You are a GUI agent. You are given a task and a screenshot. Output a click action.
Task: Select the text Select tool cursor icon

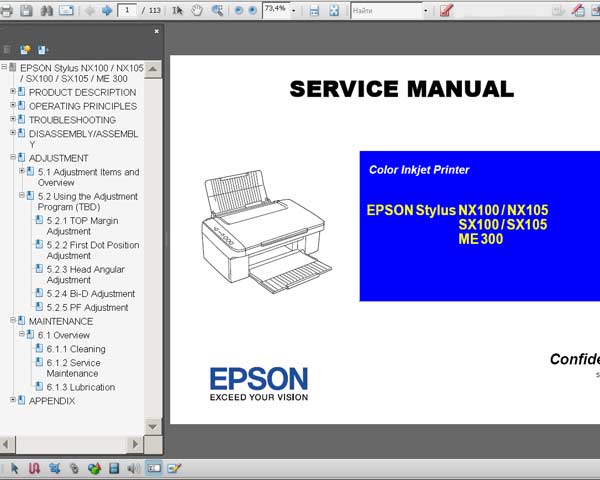[x=177, y=11]
